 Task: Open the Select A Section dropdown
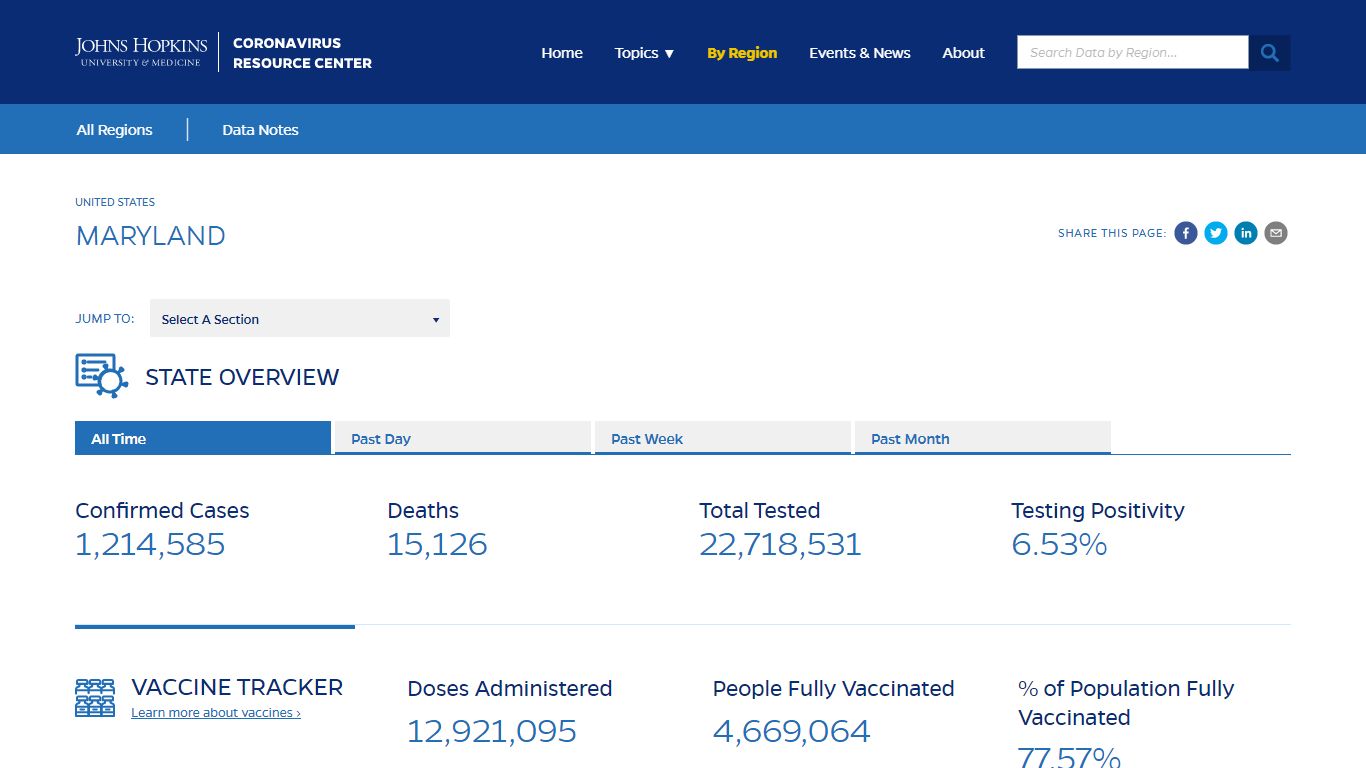coord(300,319)
